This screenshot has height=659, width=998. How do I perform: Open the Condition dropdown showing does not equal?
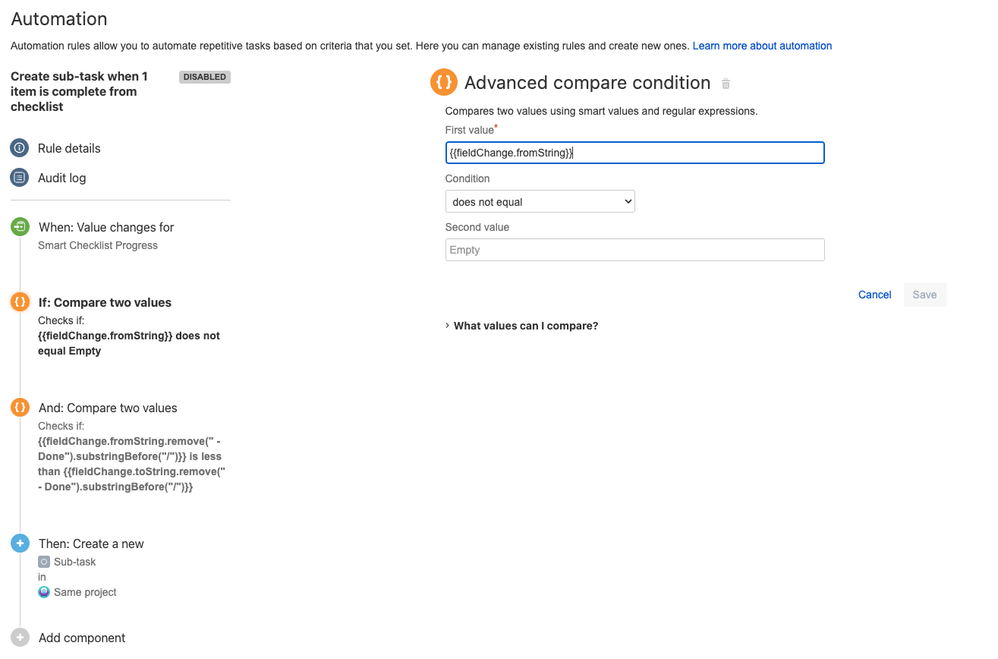540,202
